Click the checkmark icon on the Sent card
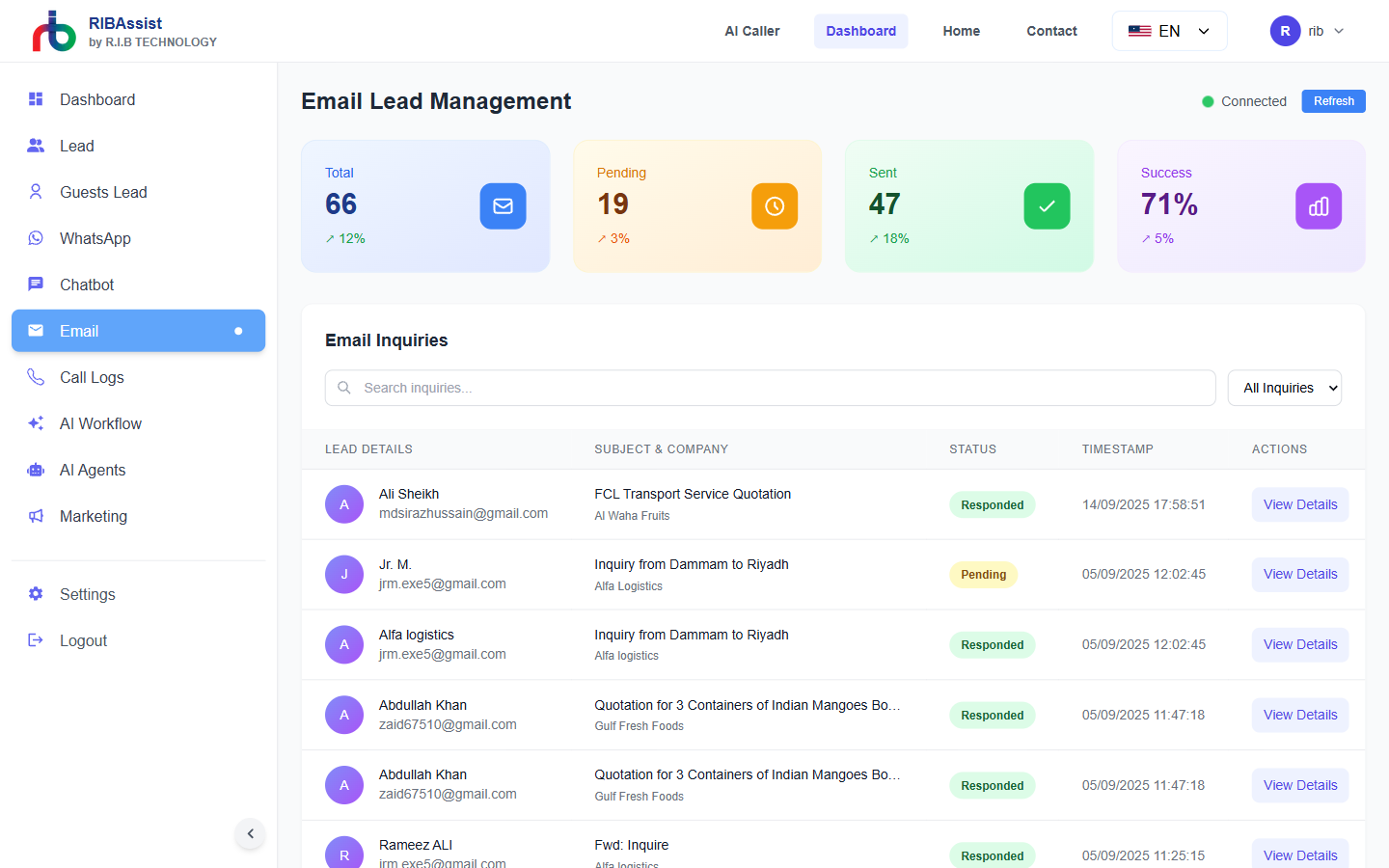Screen dimensions: 1389x868 [x=1047, y=205]
